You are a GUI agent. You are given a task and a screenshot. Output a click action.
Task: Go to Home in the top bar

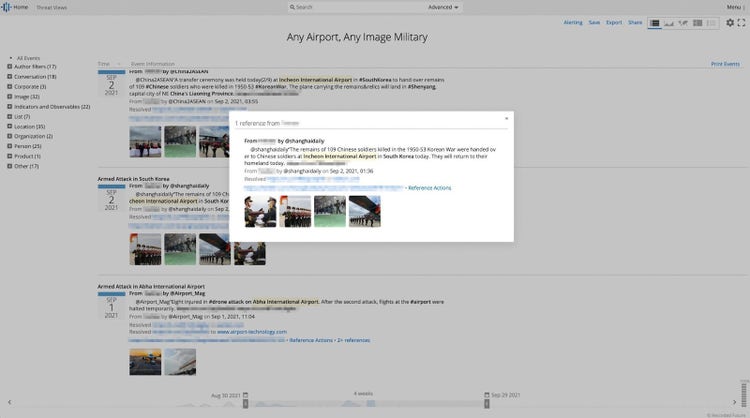click(21, 7)
